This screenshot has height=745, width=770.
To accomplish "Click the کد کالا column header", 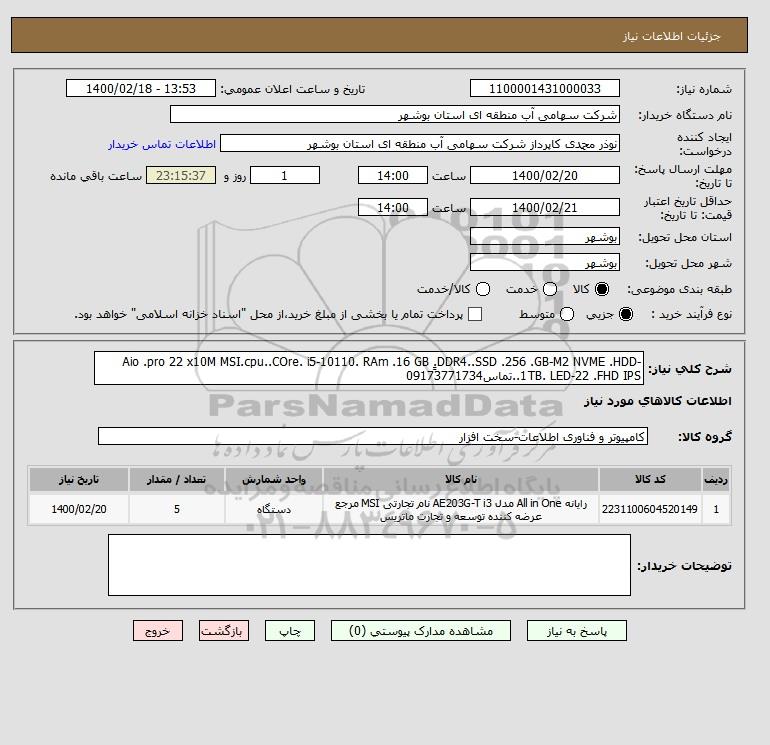I will 650,479.
